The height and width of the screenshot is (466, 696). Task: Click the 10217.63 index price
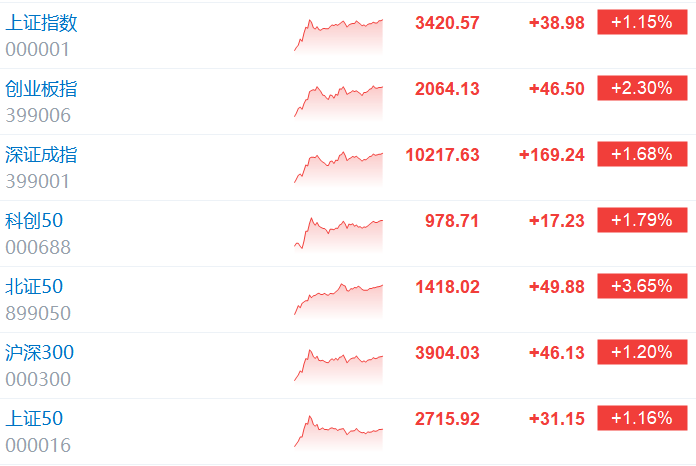[x=443, y=155]
